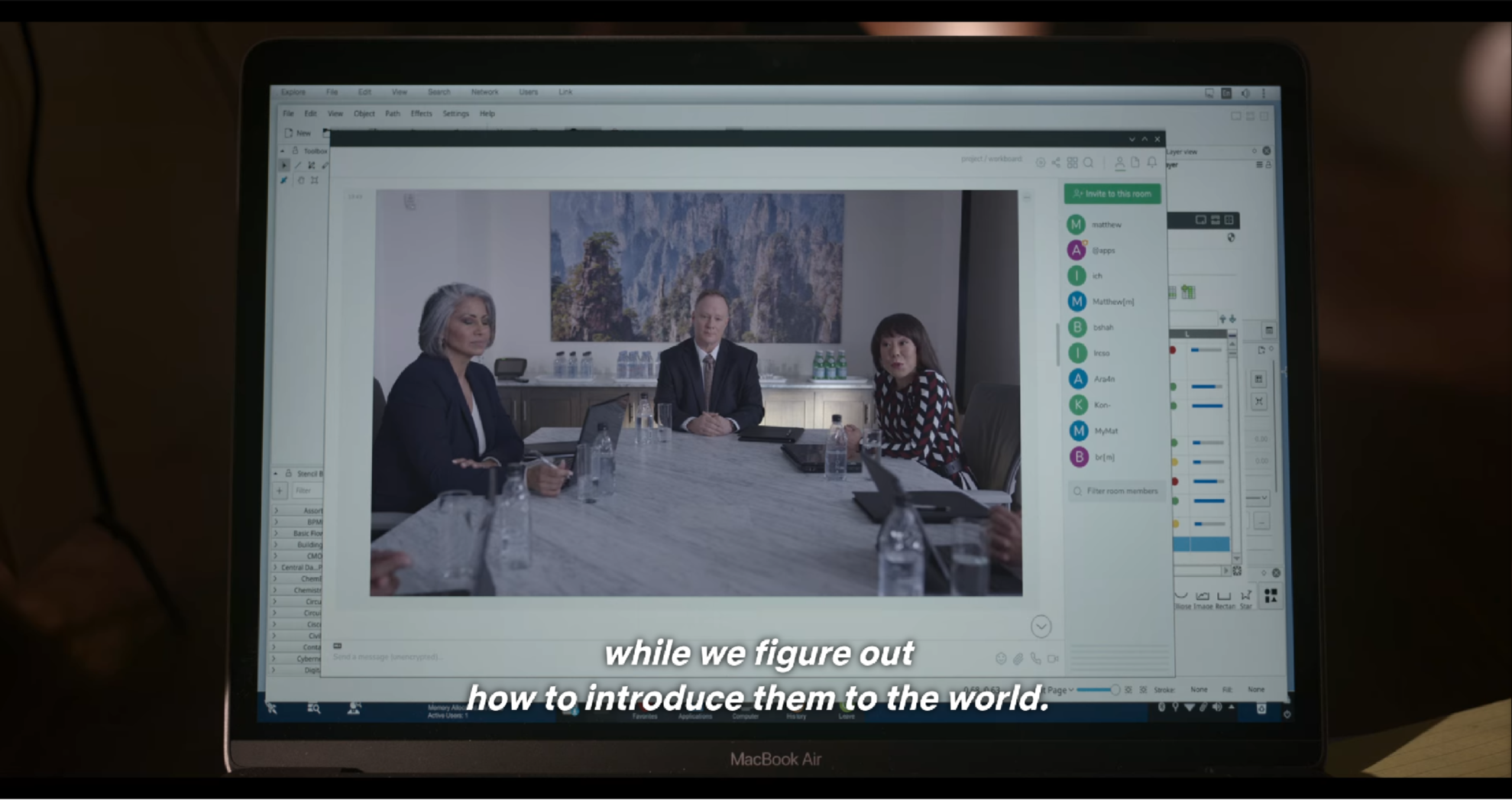Toggle the lock icon beside Toolbox

click(295, 151)
